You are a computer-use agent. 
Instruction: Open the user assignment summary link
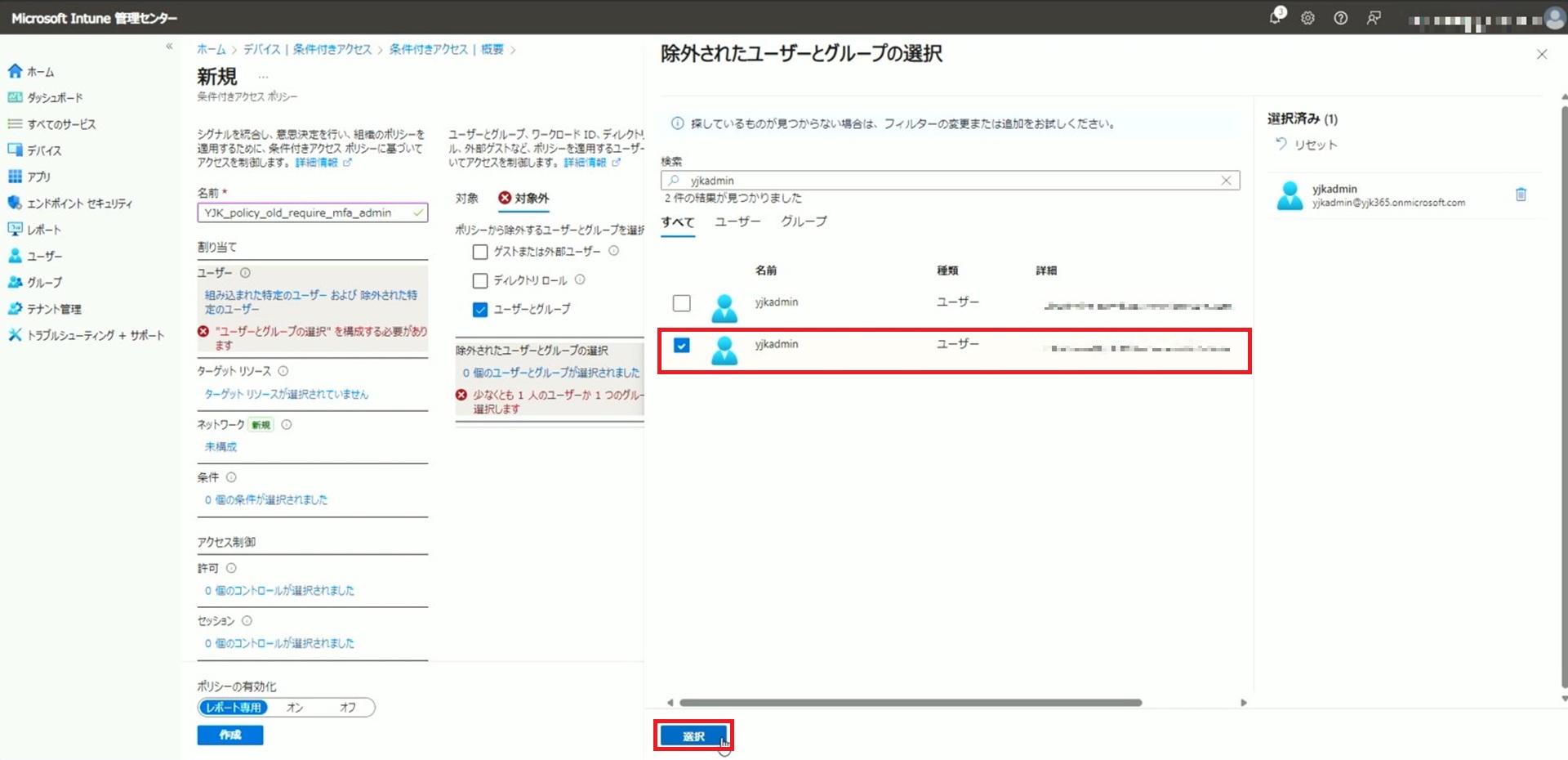[311, 302]
